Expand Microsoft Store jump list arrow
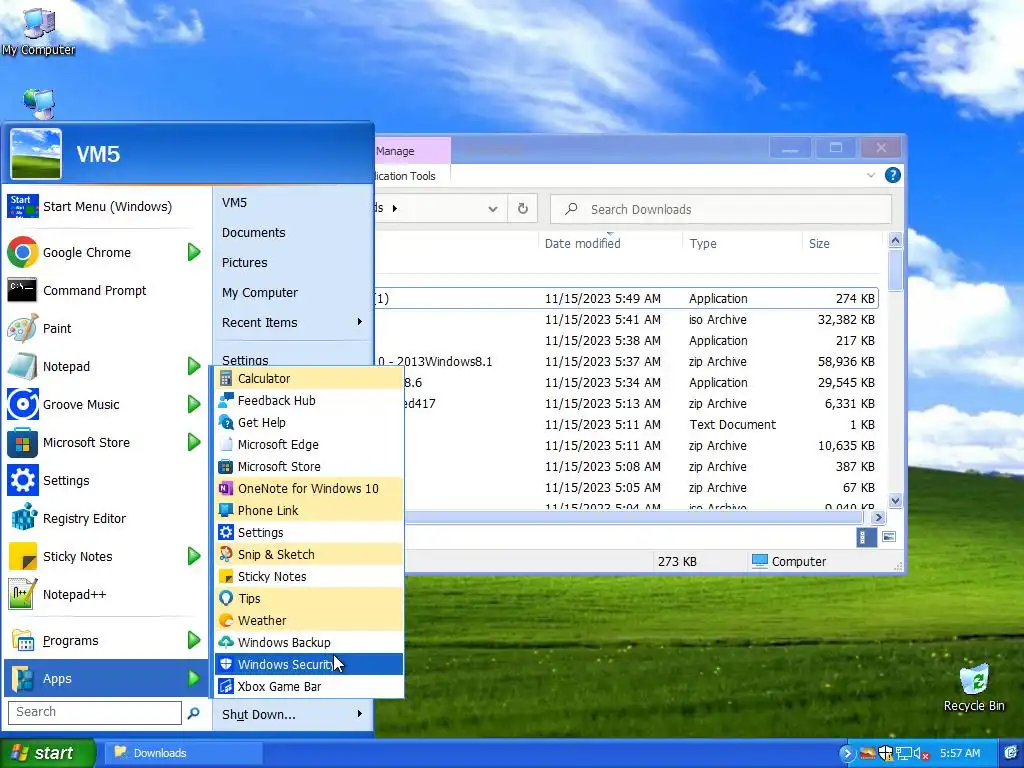The width and height of the screenshot is (1024, 768). (x=194, y=442)
